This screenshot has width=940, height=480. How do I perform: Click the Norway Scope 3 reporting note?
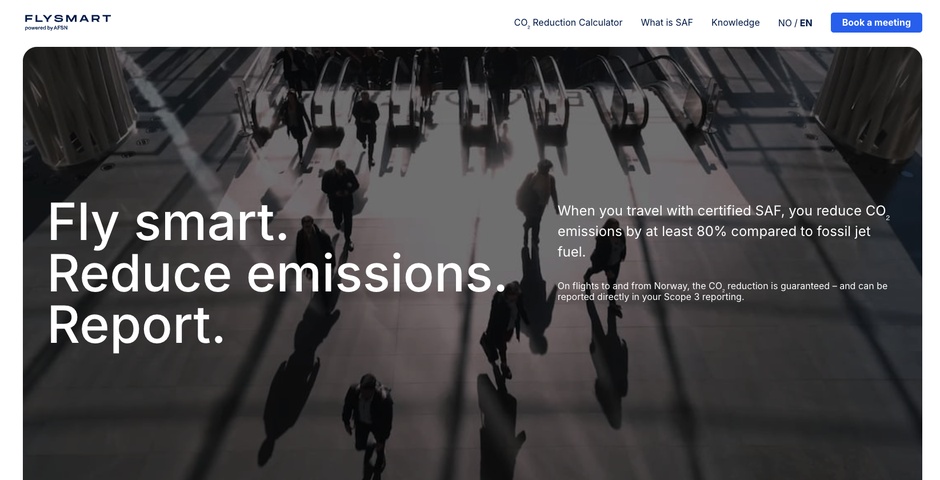[722, 291]
